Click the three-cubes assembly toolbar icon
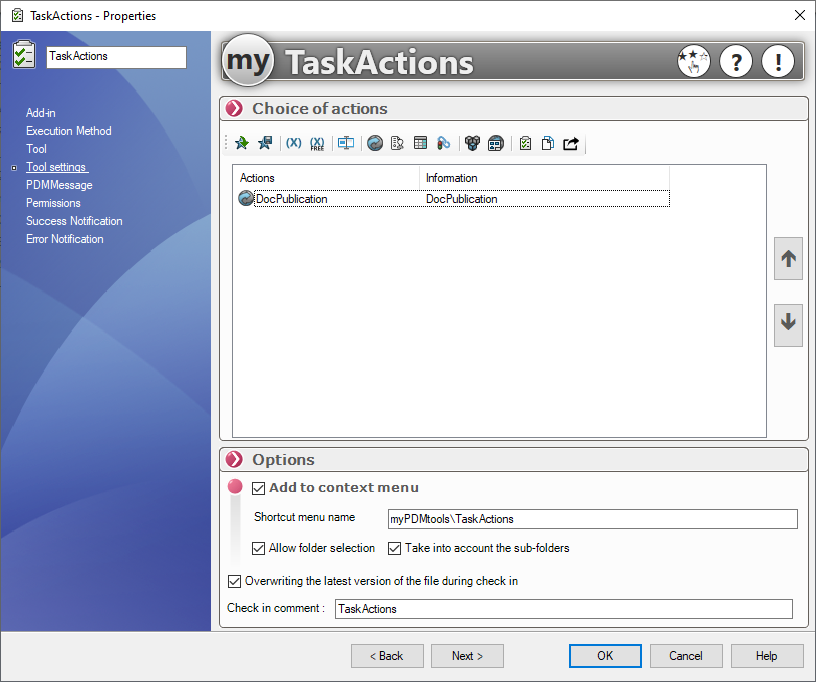 tap(472, 144)
